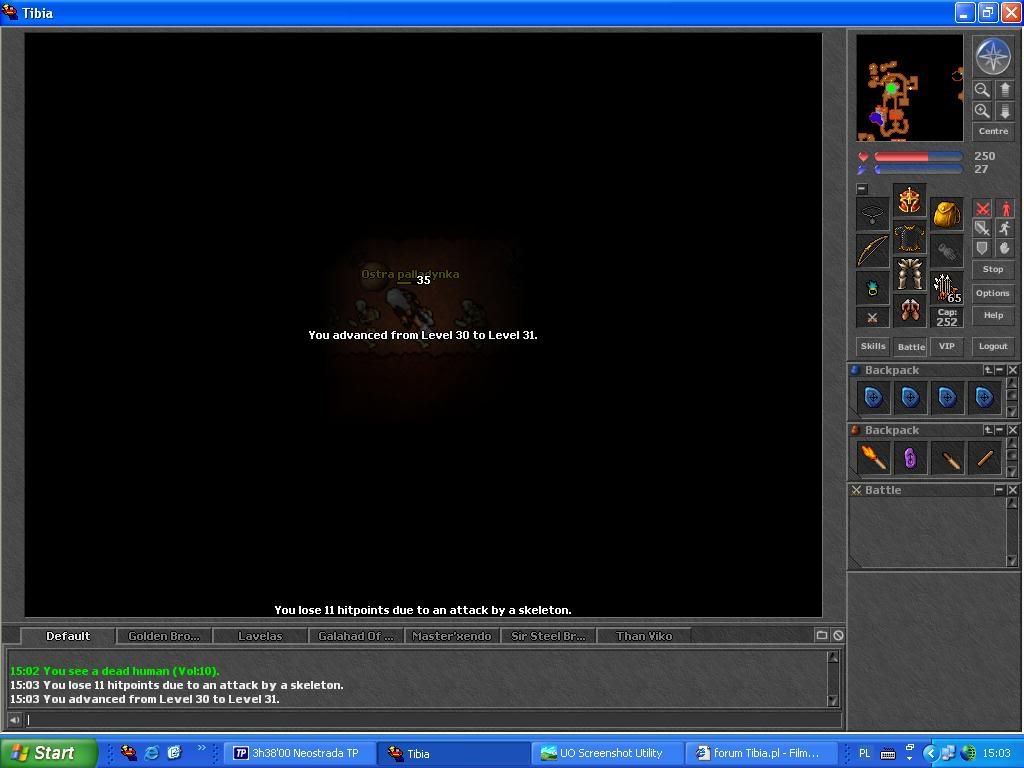The height and width of the screenshot is (768, 1024).
Task: Select the necklace equipment slot
Action: click(872, 214)
